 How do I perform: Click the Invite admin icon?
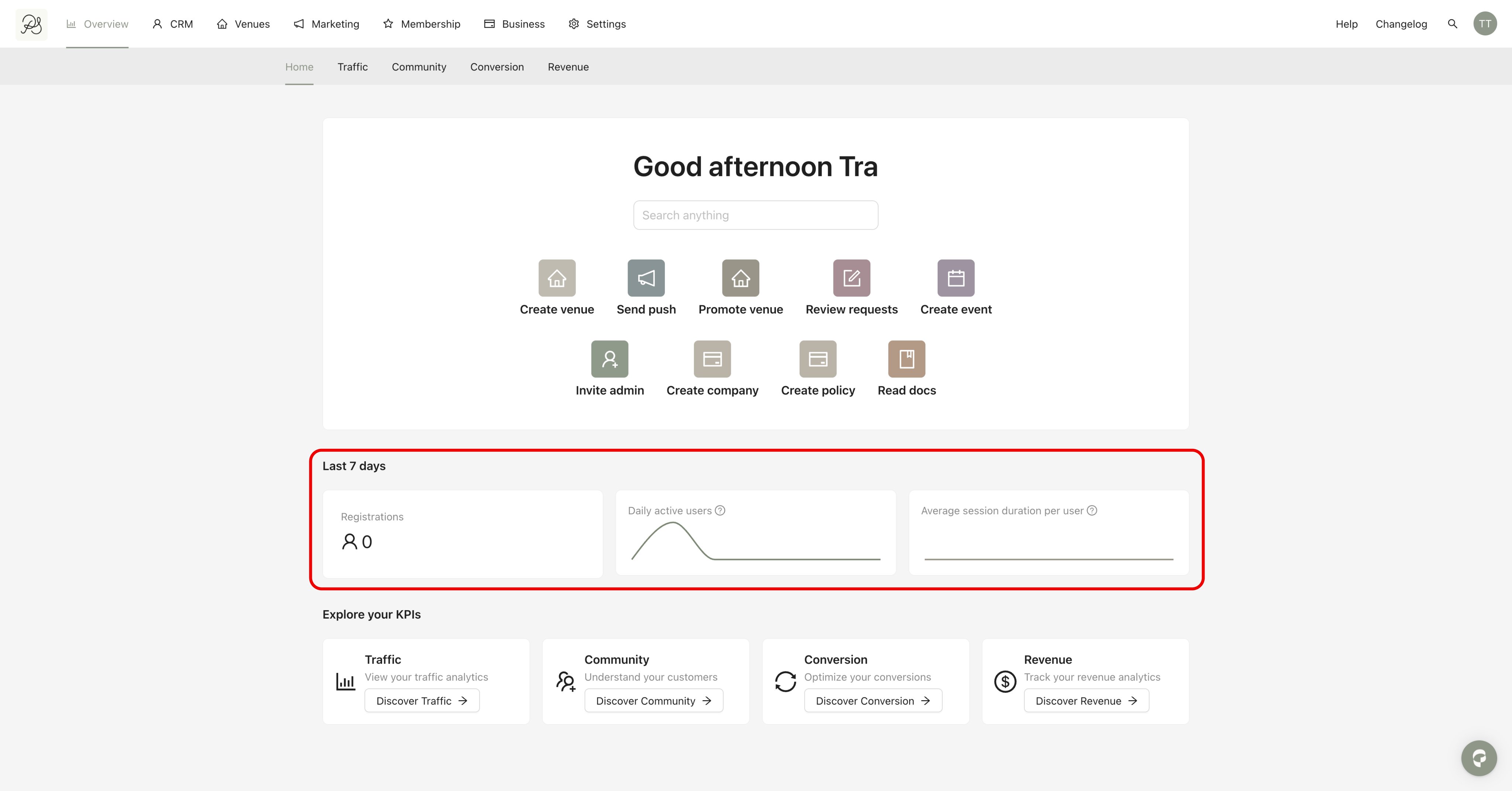609,359
